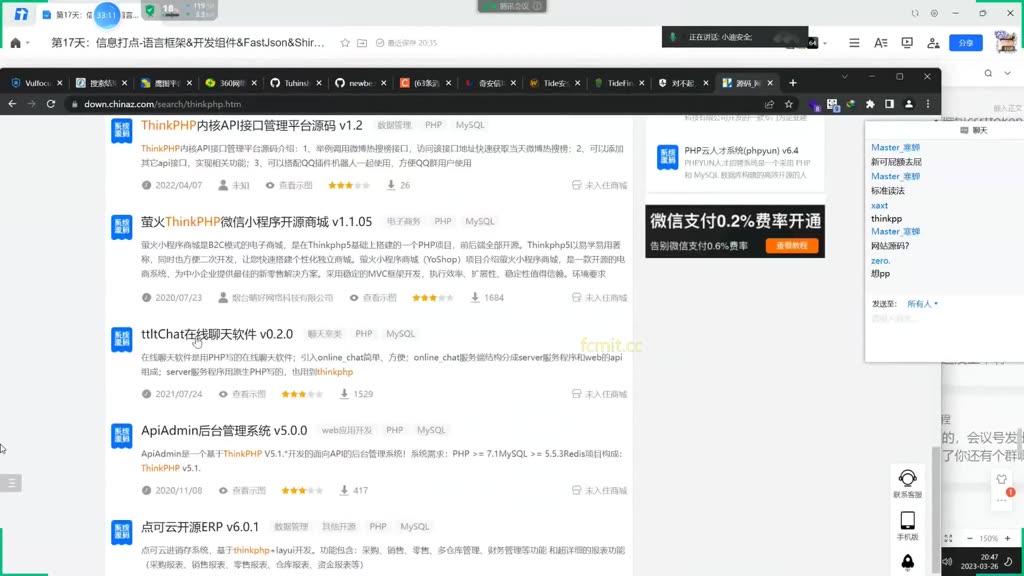Click the Tencent Docs home icon
Viewport: 1024px width, 576px height.
16,43
